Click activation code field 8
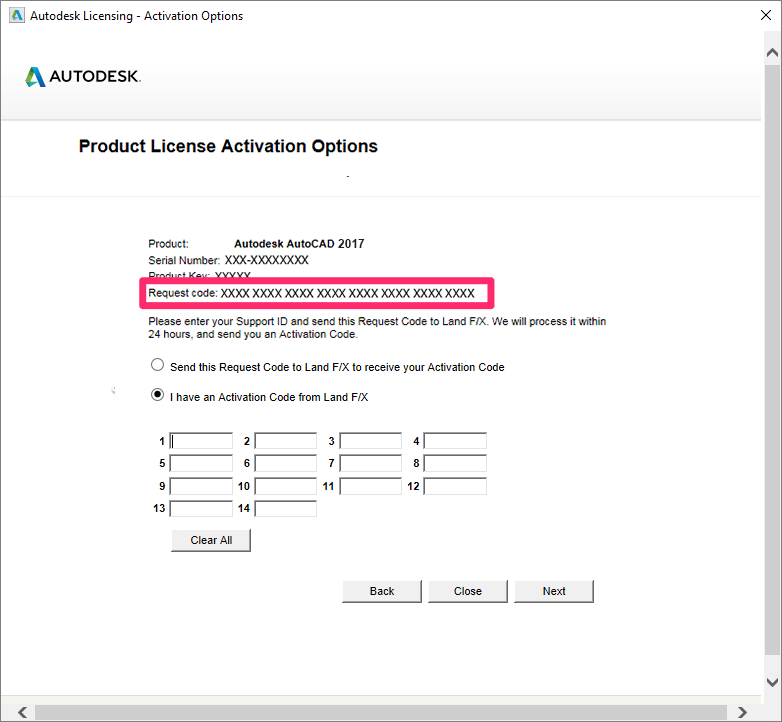 click(x=455, y=463)
